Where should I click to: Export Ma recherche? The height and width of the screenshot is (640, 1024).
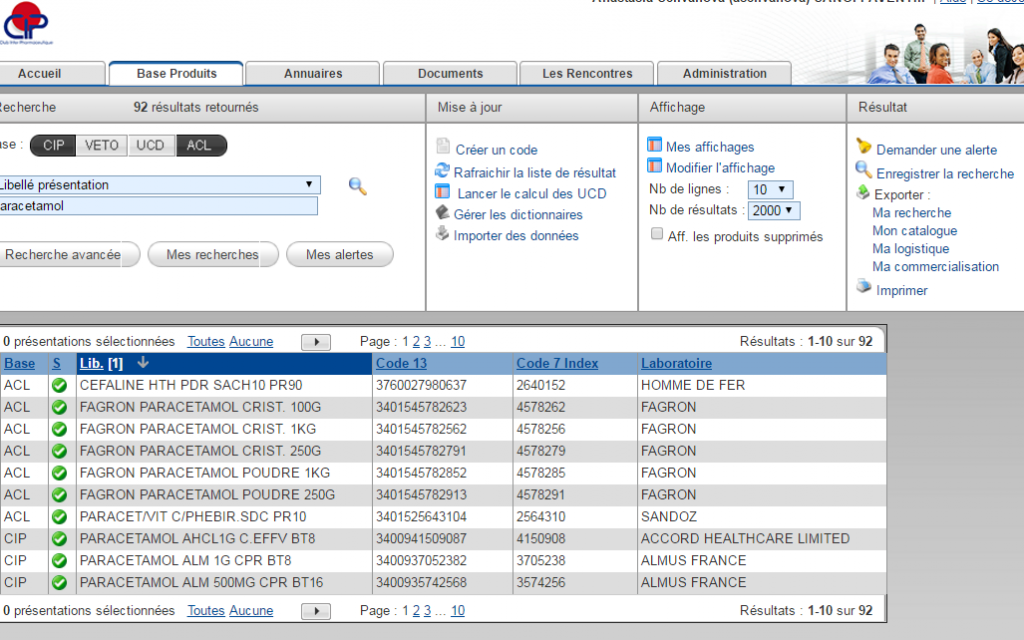912,213
